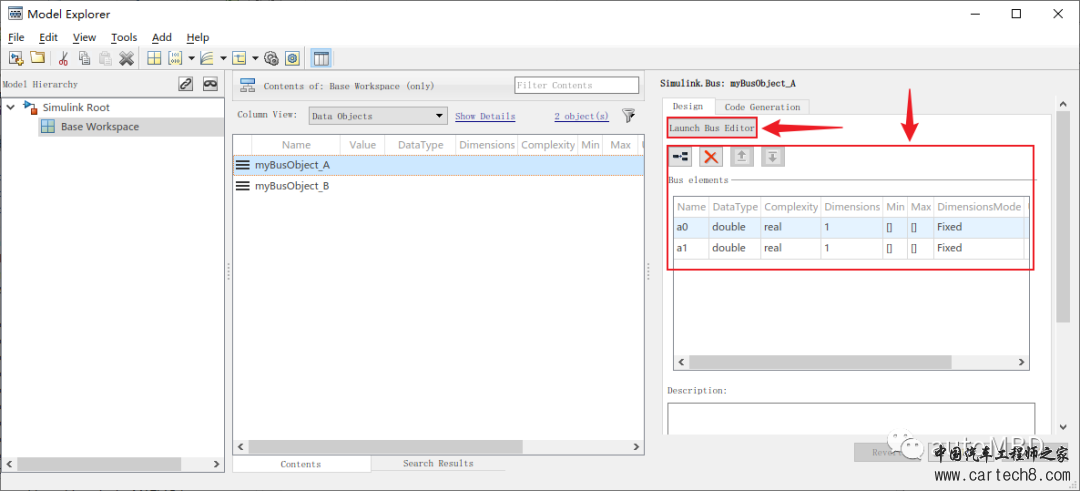1080x491 pixels.
Task: Click the Add Configuration Set gear icon
Action: [271, 59]
